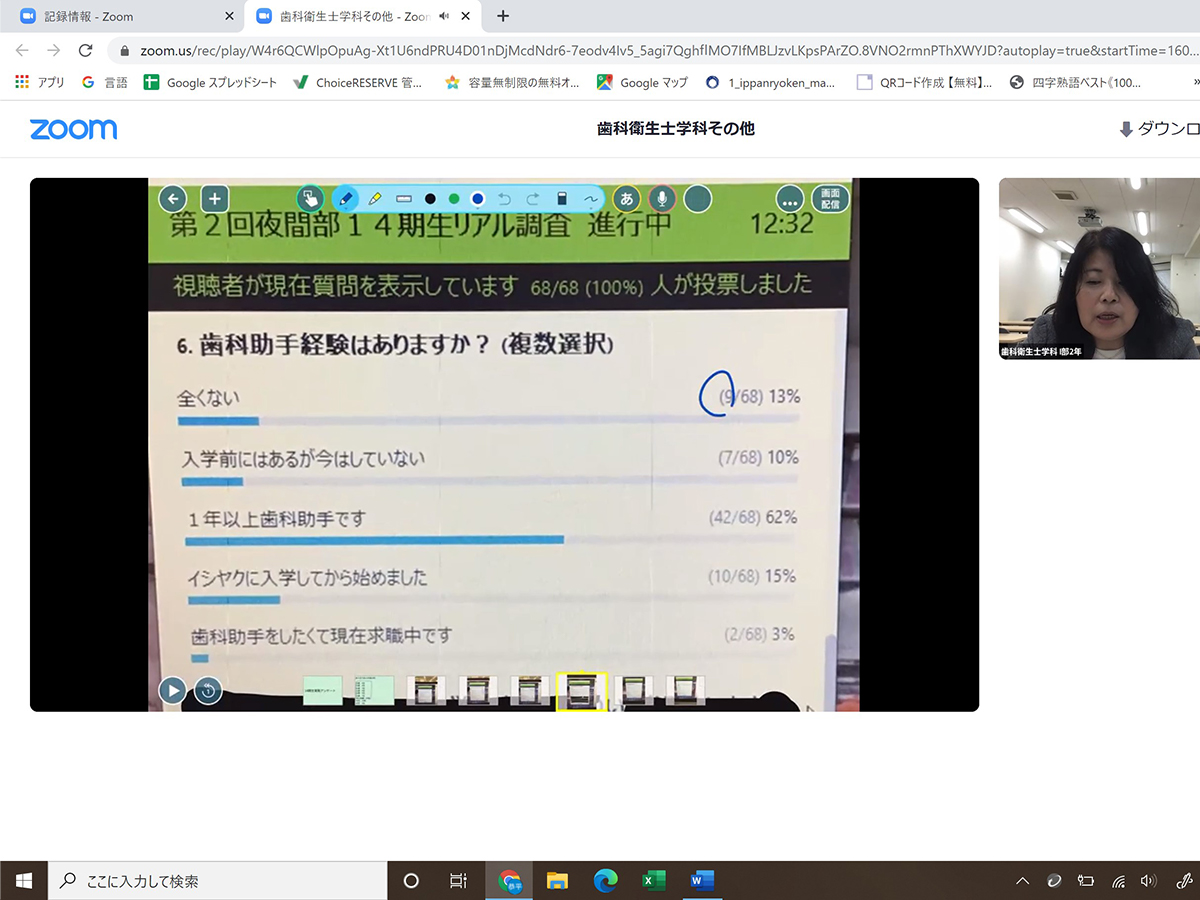The width and height of the screenshot is (1200, 900).
Task: Pick the black pen color
Action: coord(430,198)
